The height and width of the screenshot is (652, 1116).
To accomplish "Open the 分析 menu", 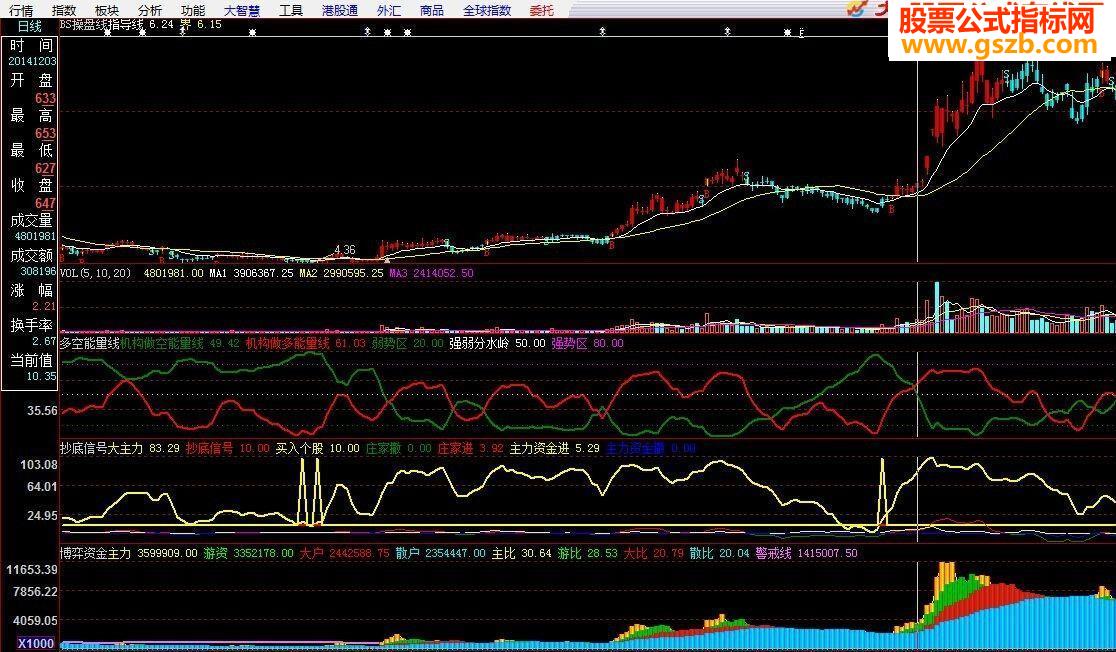I will 150,10.
